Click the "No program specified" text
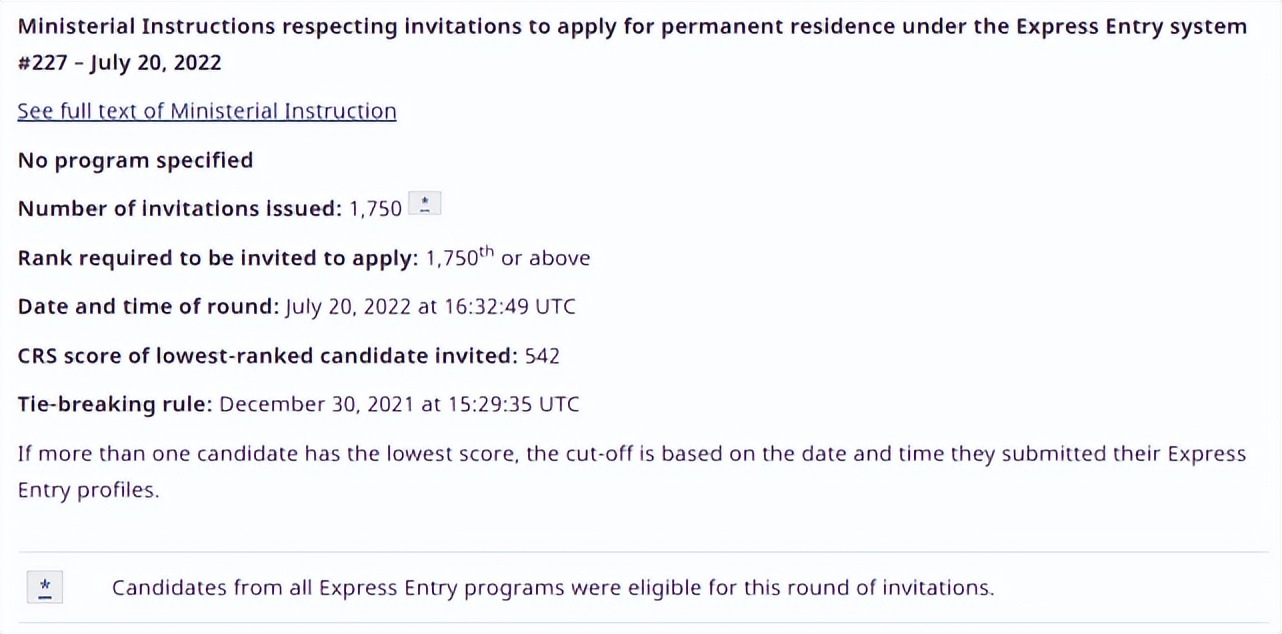The height and width of the screenshot is (634, 1282). coord(135,160)
